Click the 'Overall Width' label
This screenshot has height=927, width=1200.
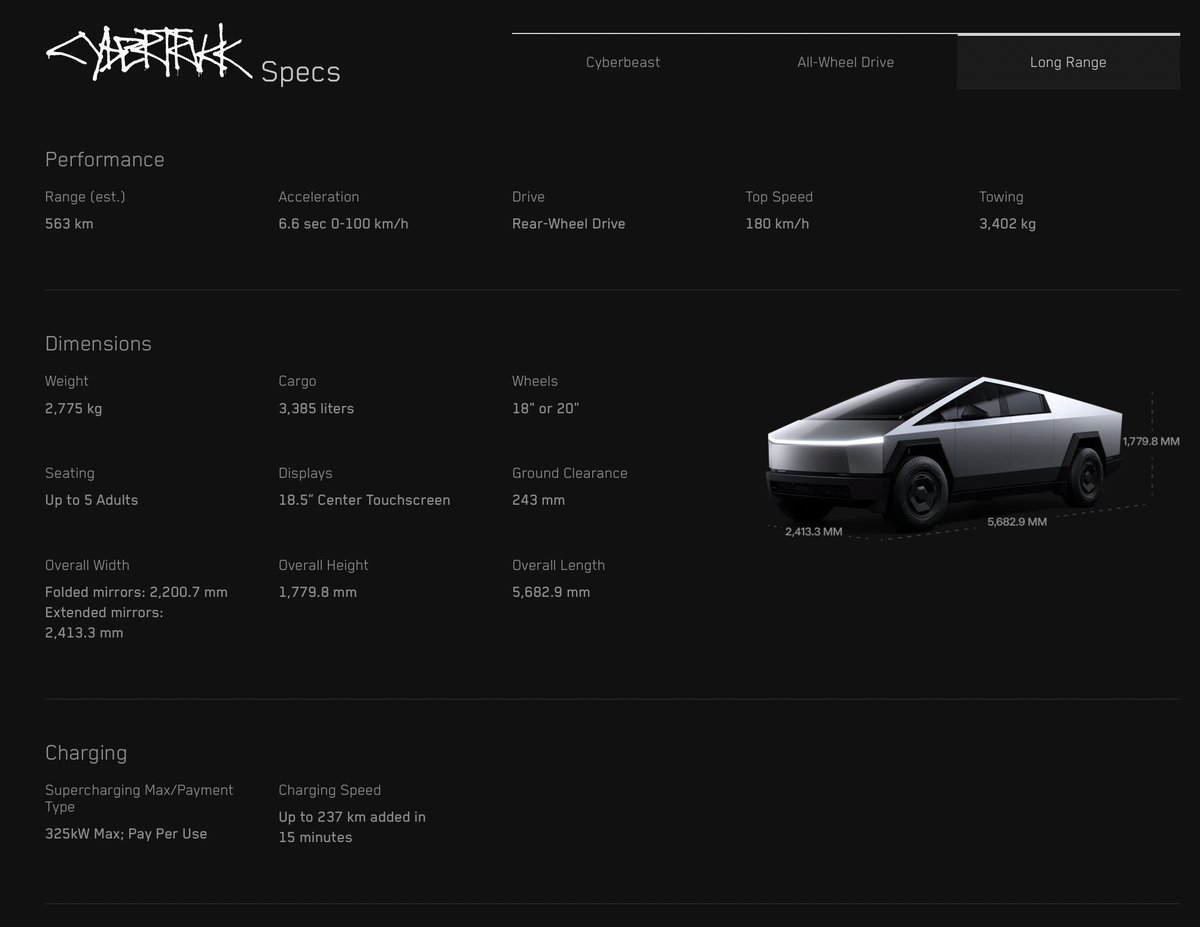click(x=87, y=565)
